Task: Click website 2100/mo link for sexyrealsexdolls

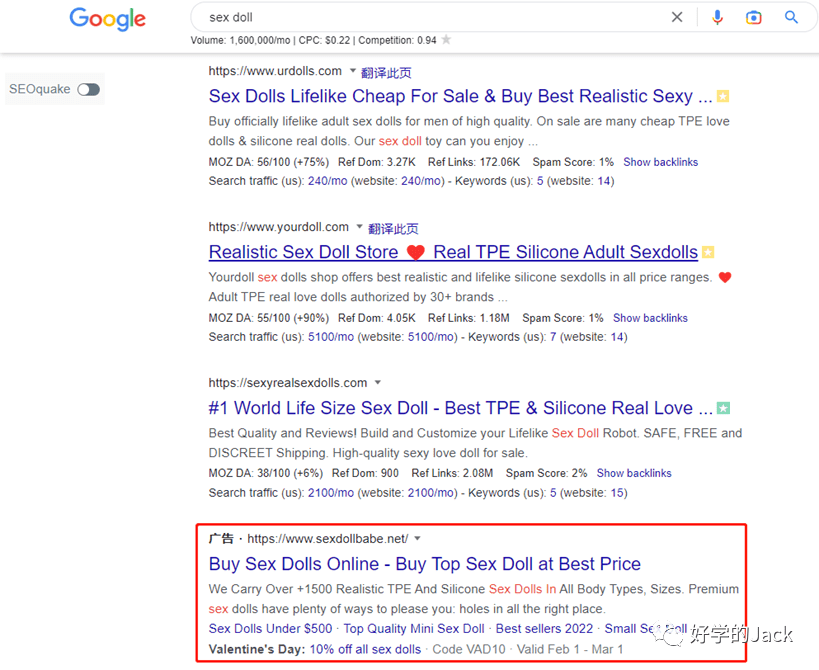Action: click(x=430, y=493)
